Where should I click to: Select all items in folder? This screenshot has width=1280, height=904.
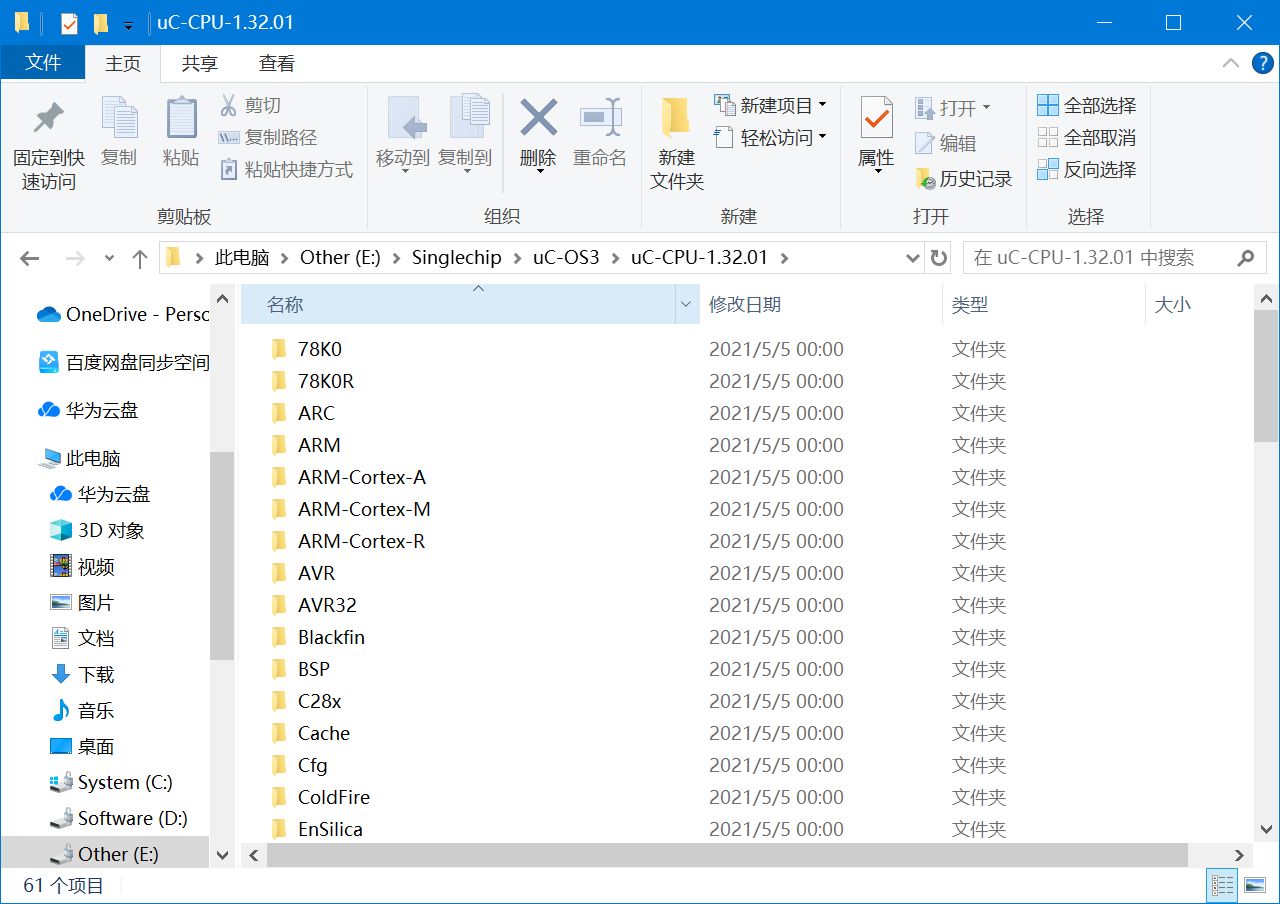[x=1087, y=105]
